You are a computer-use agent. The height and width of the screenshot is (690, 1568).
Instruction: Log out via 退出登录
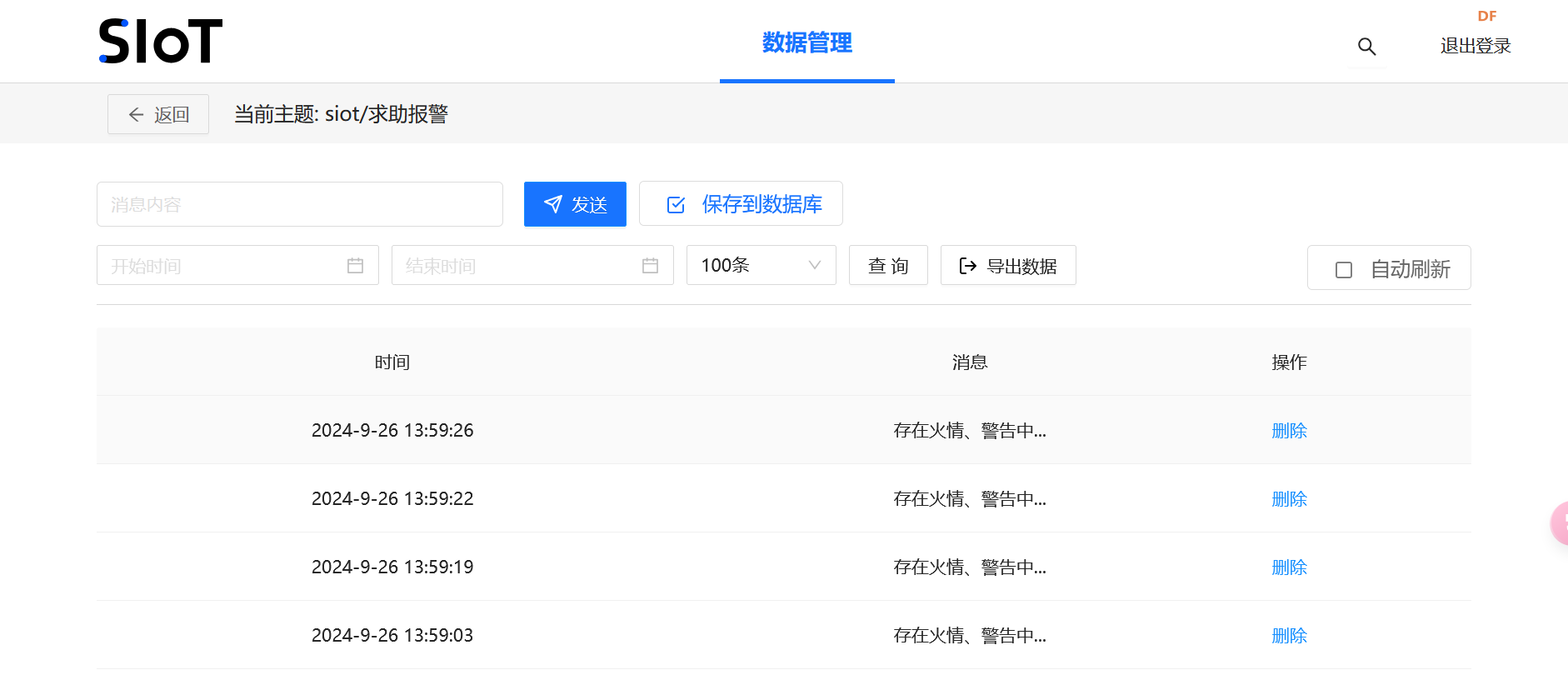coord(1476,46)
